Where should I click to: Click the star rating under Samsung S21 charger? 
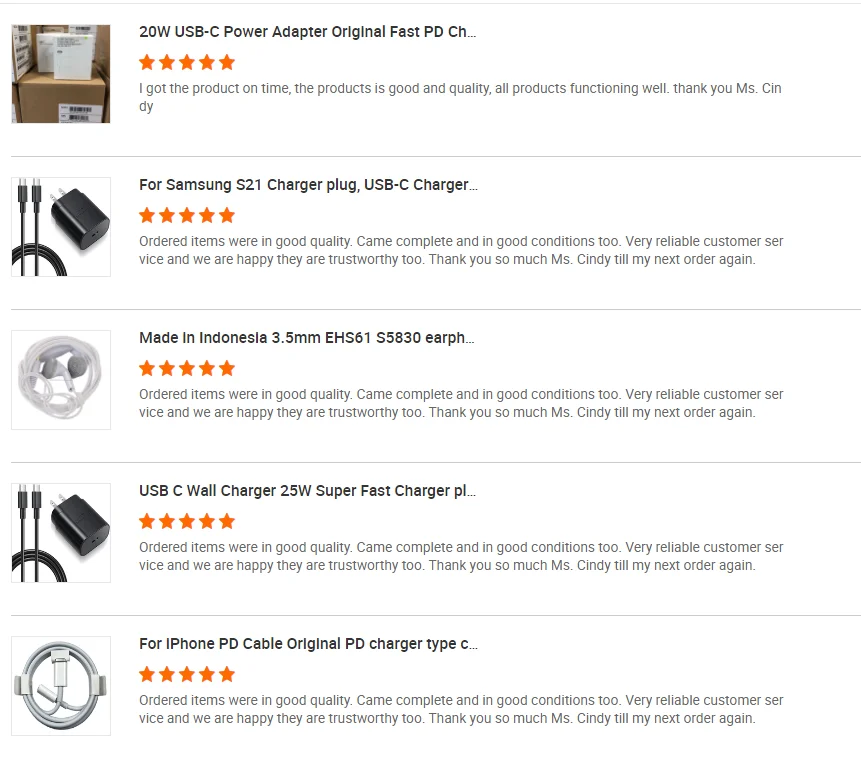tap(187, 215)
